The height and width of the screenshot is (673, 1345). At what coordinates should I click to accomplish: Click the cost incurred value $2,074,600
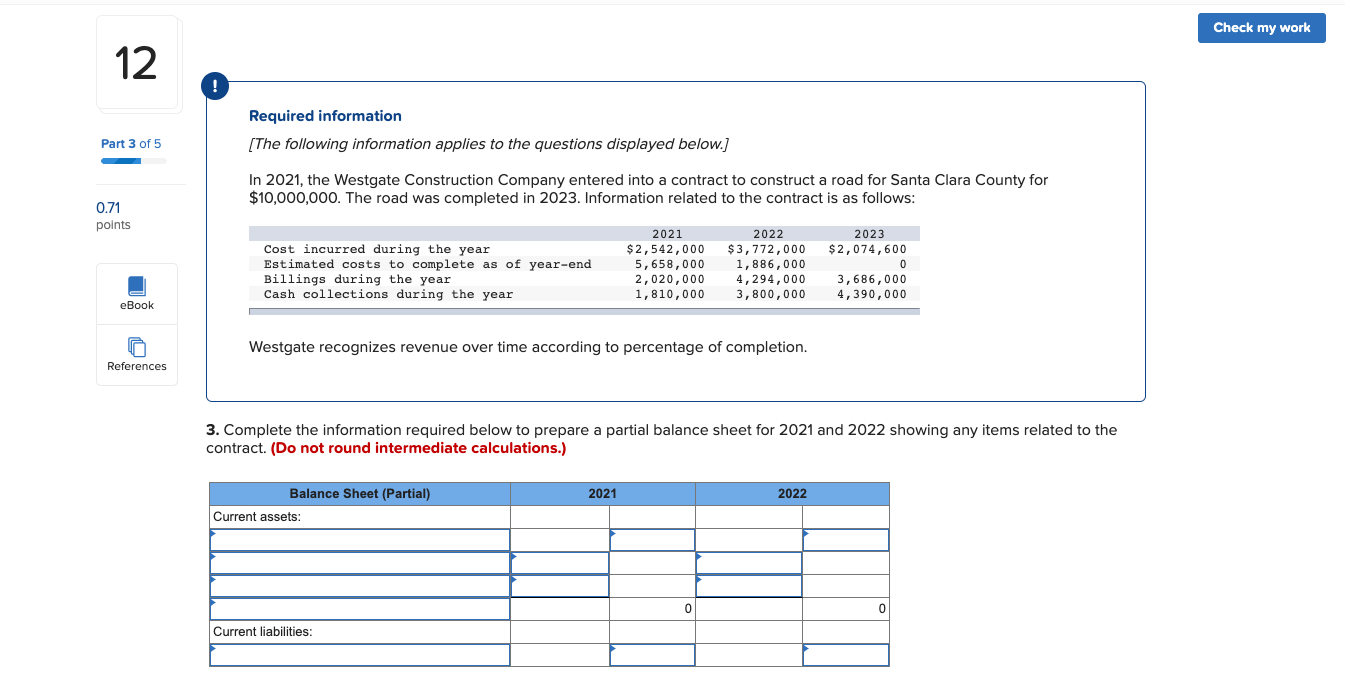click(x=868, y=249)
